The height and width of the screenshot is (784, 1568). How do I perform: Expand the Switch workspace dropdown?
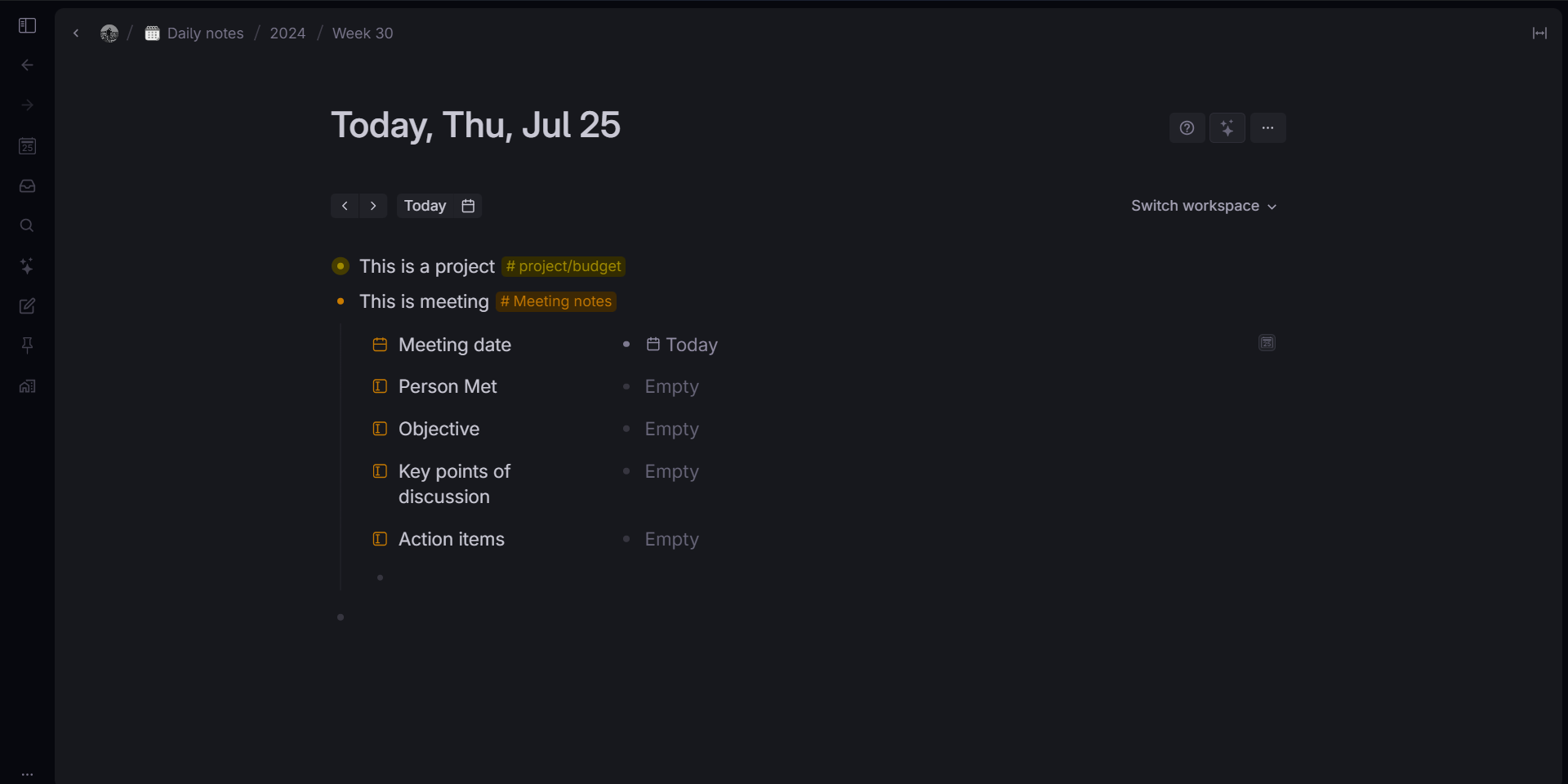pyautogui.click(x=1204, y=206)
